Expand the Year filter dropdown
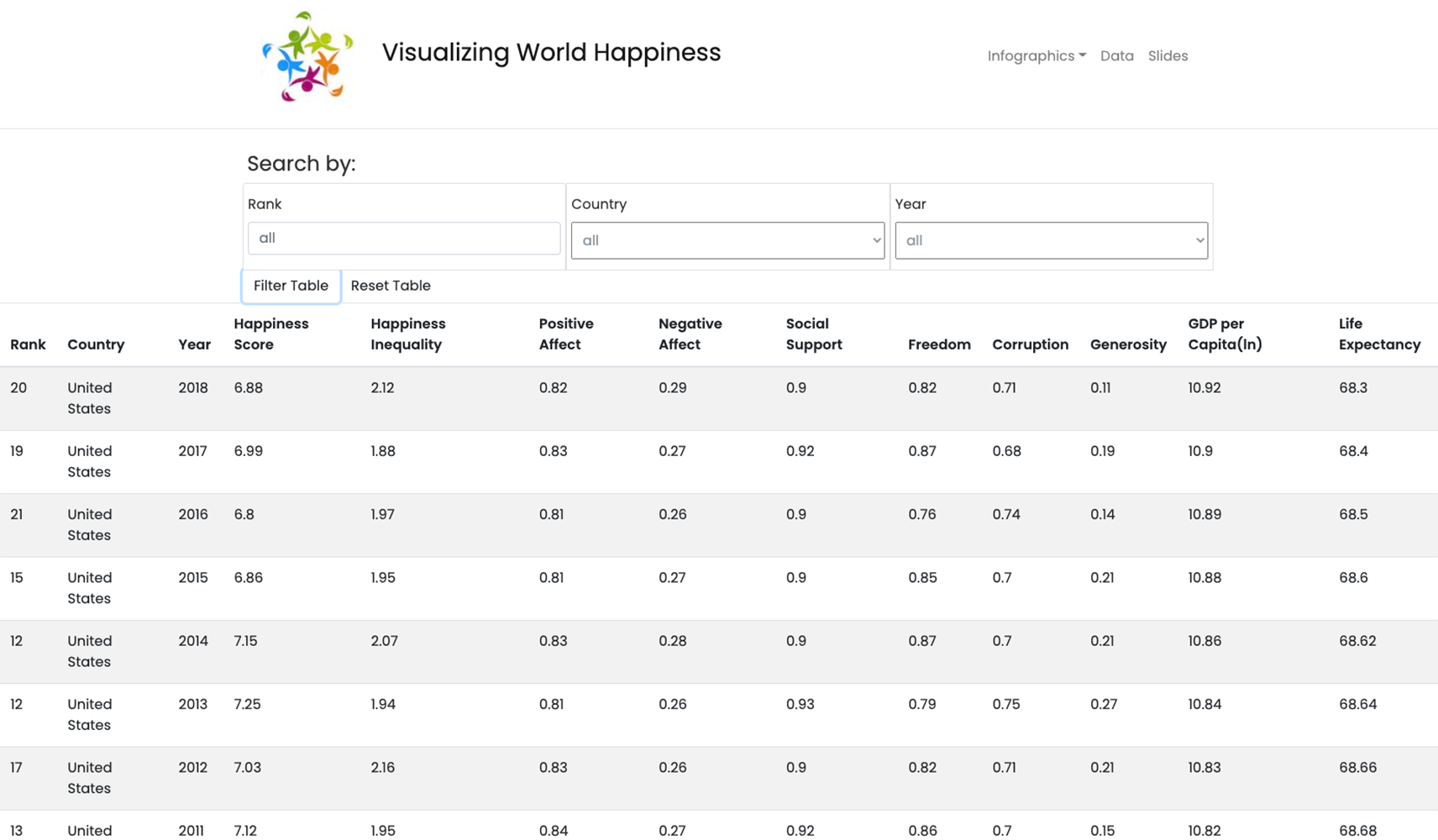This screenshot has width=1438, height=840. 1051,240
